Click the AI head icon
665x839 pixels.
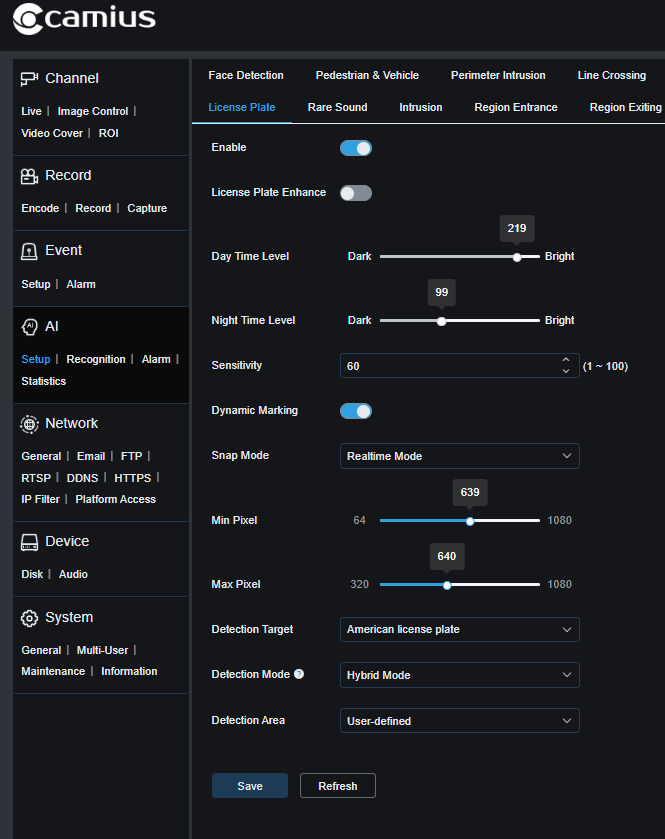29,326
